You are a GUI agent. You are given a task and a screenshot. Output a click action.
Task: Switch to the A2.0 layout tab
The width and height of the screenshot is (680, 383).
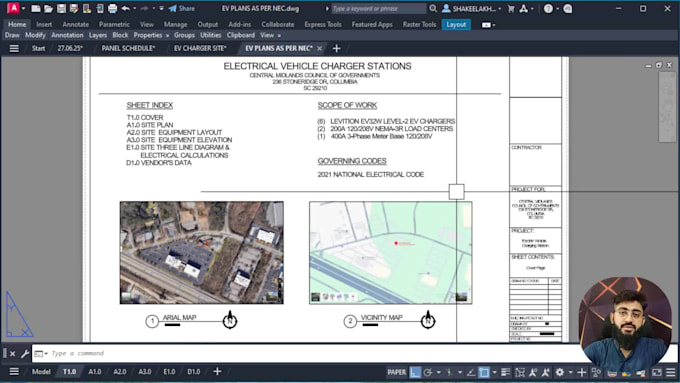pos(120,372)
